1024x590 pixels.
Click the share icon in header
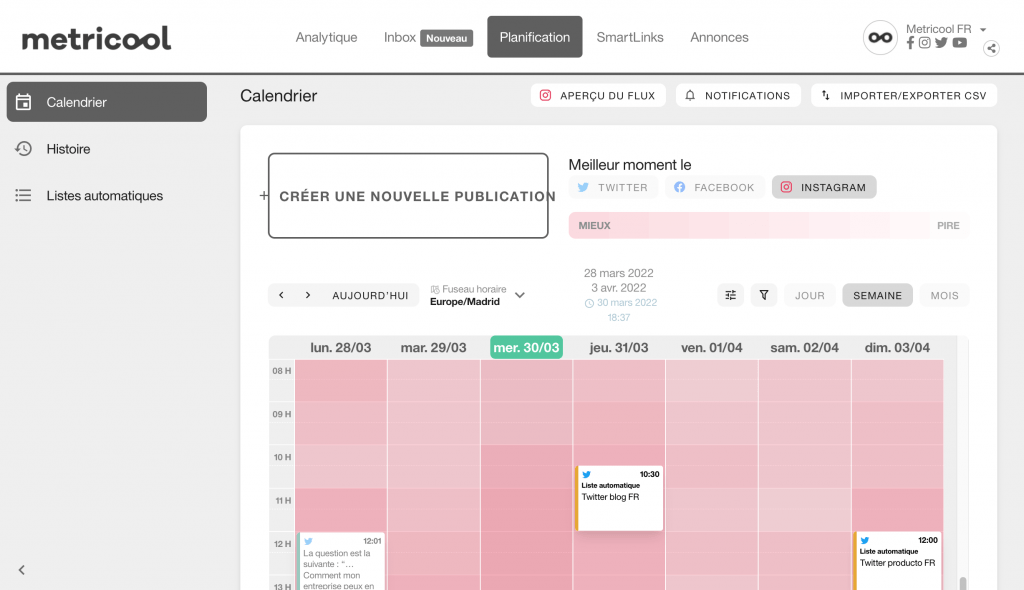tap(991, 48)
